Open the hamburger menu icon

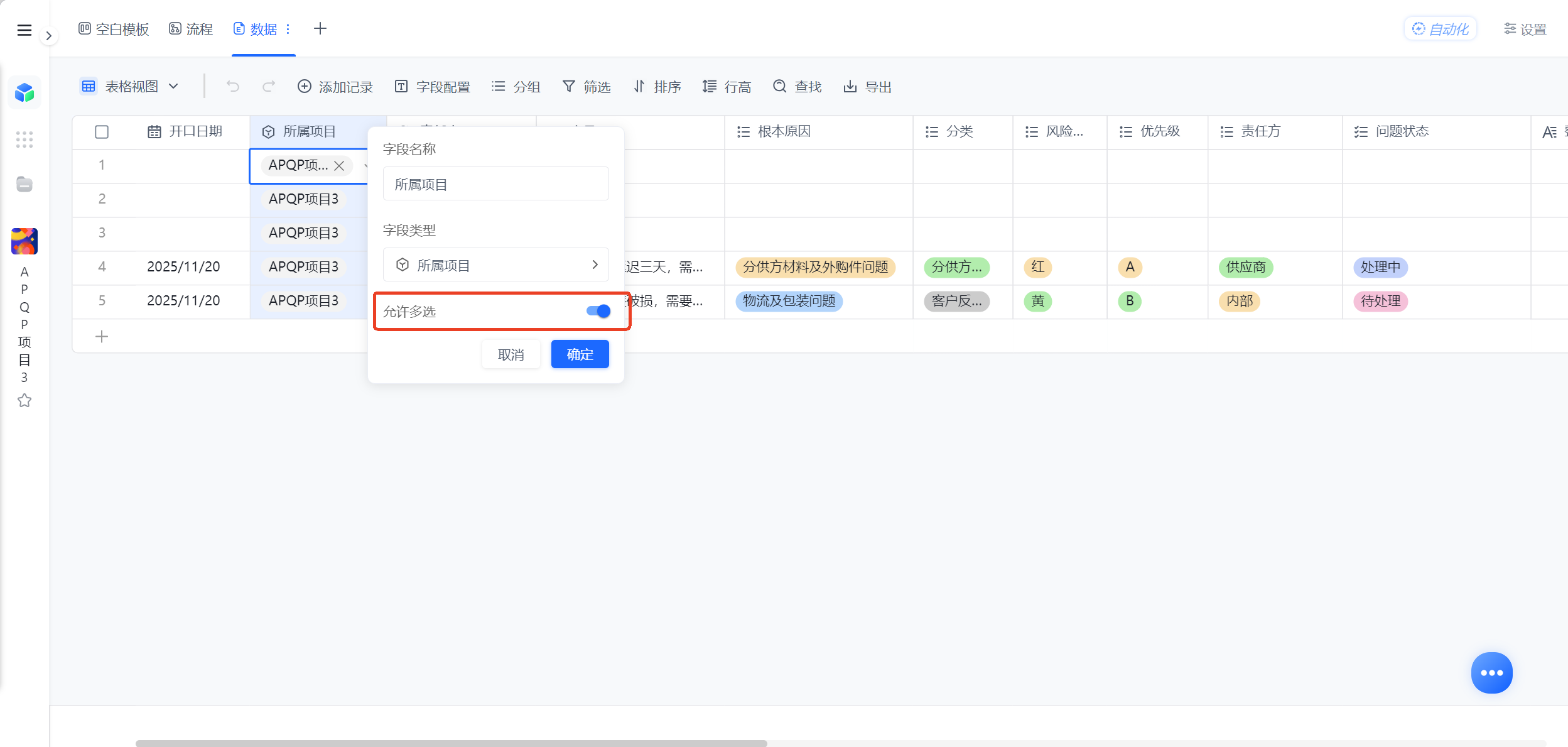click(24, 30)
